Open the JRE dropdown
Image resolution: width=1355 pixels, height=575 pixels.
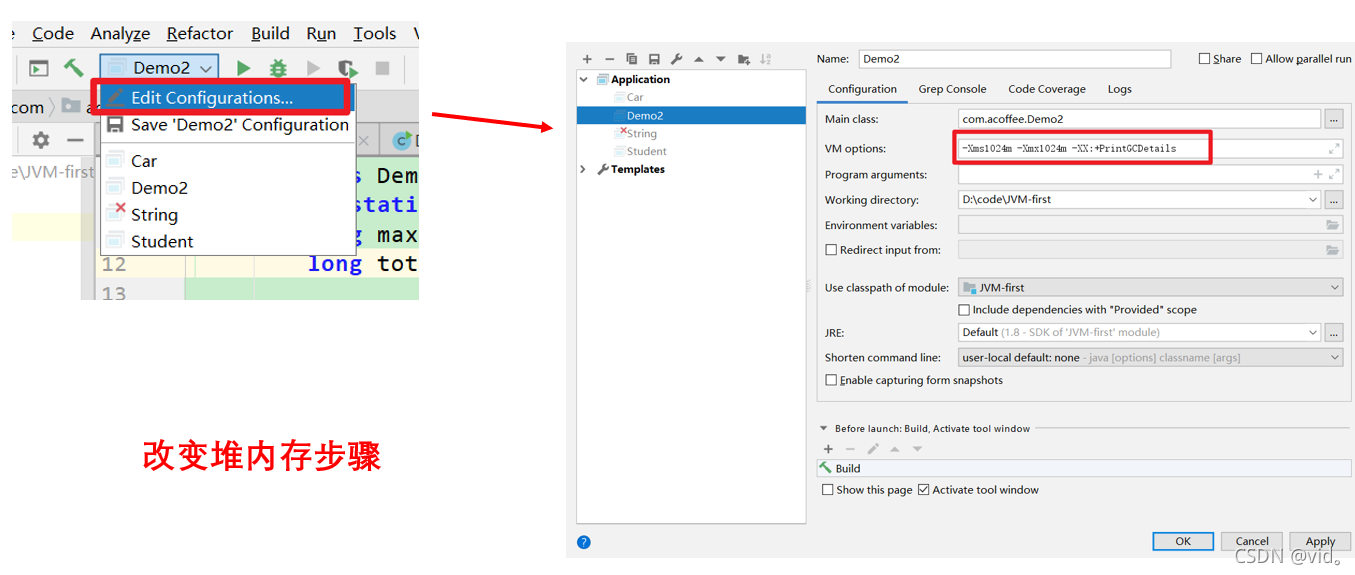pyautogui.click(x=1313, y=332)
